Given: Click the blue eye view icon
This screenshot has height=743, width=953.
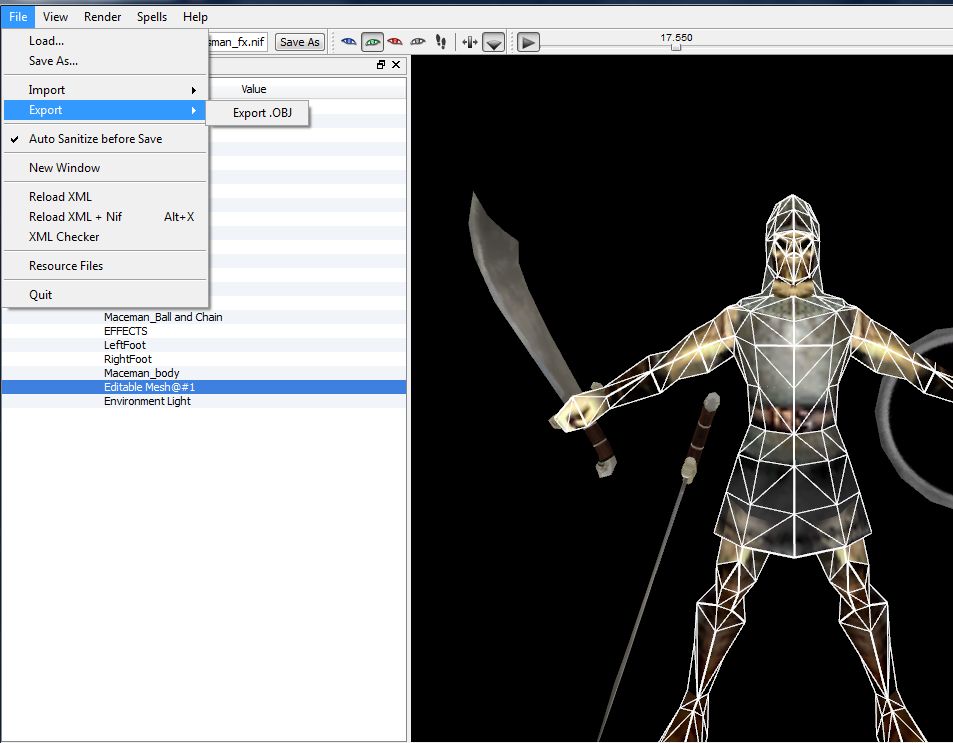Looking at the screenshot, I should [349, 42].
